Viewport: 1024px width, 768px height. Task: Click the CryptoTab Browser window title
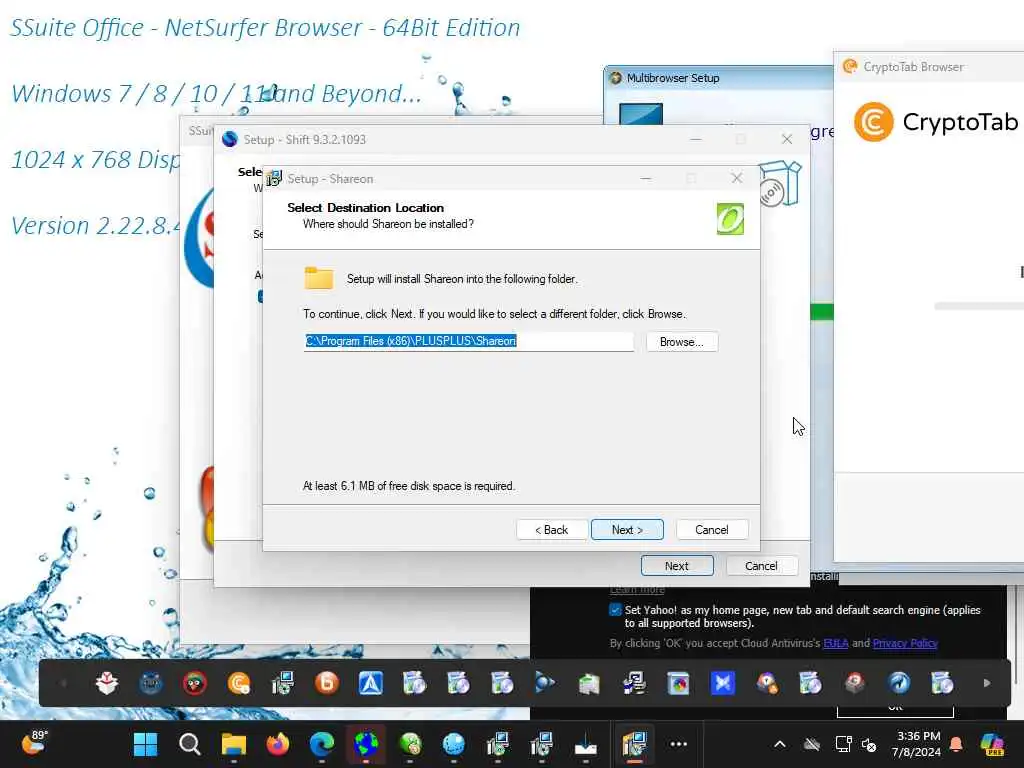(x=913, y=67)
